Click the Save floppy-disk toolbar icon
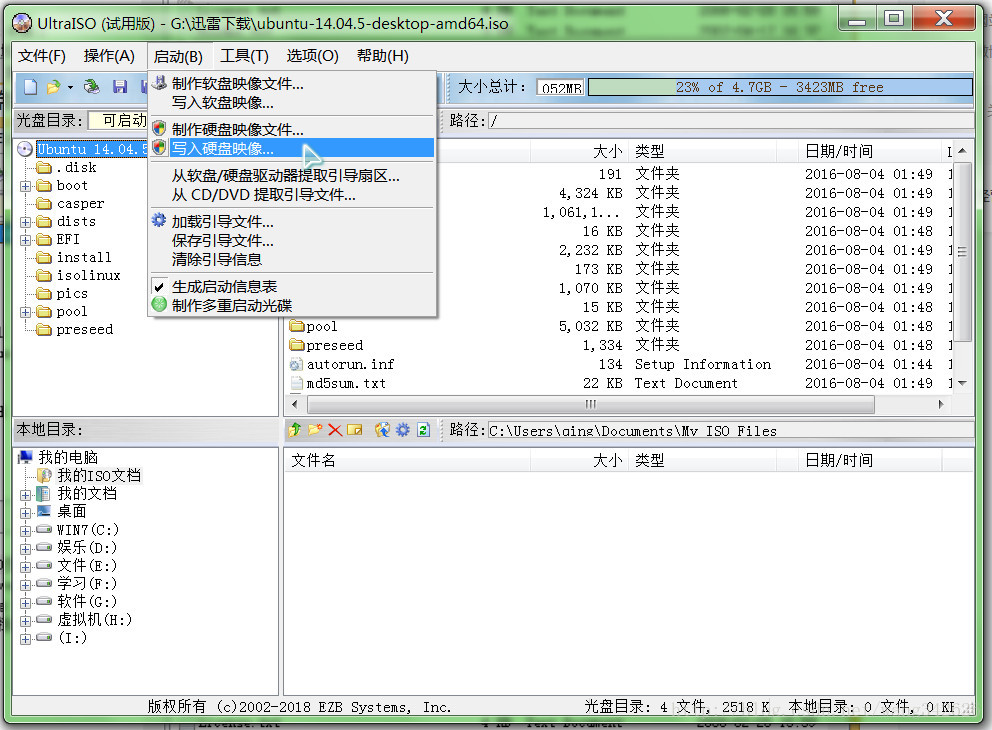Image resolution: width=992 pixels, height=730 pixels. 120,87
